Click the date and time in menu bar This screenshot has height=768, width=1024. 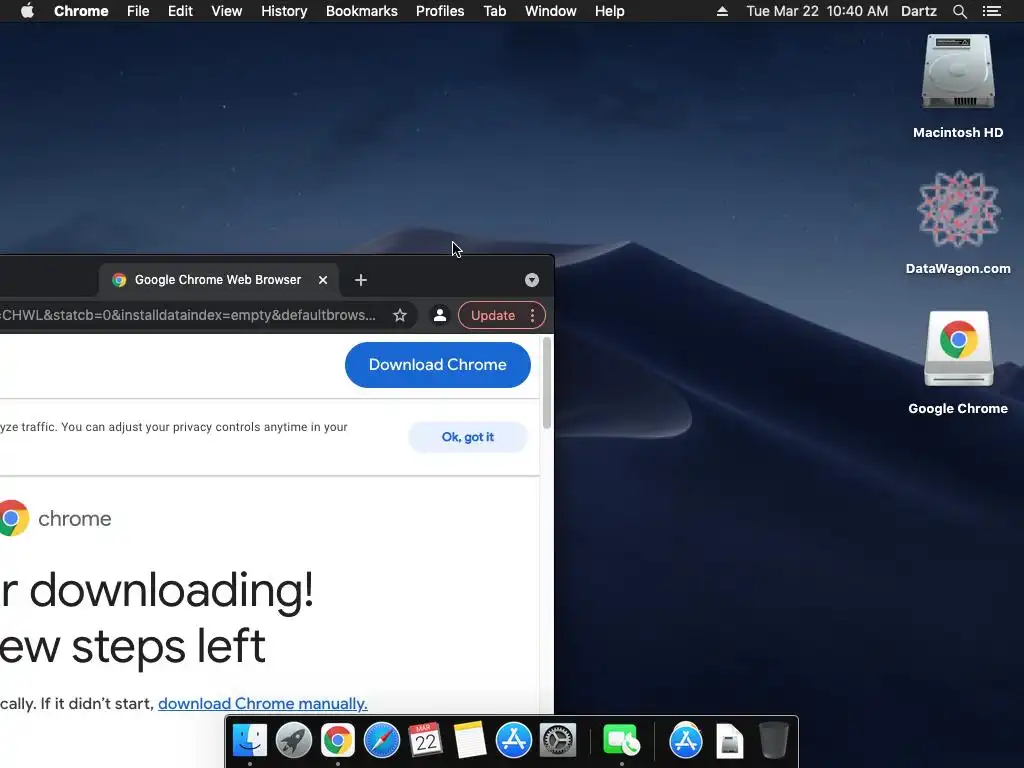pos(817,11)
